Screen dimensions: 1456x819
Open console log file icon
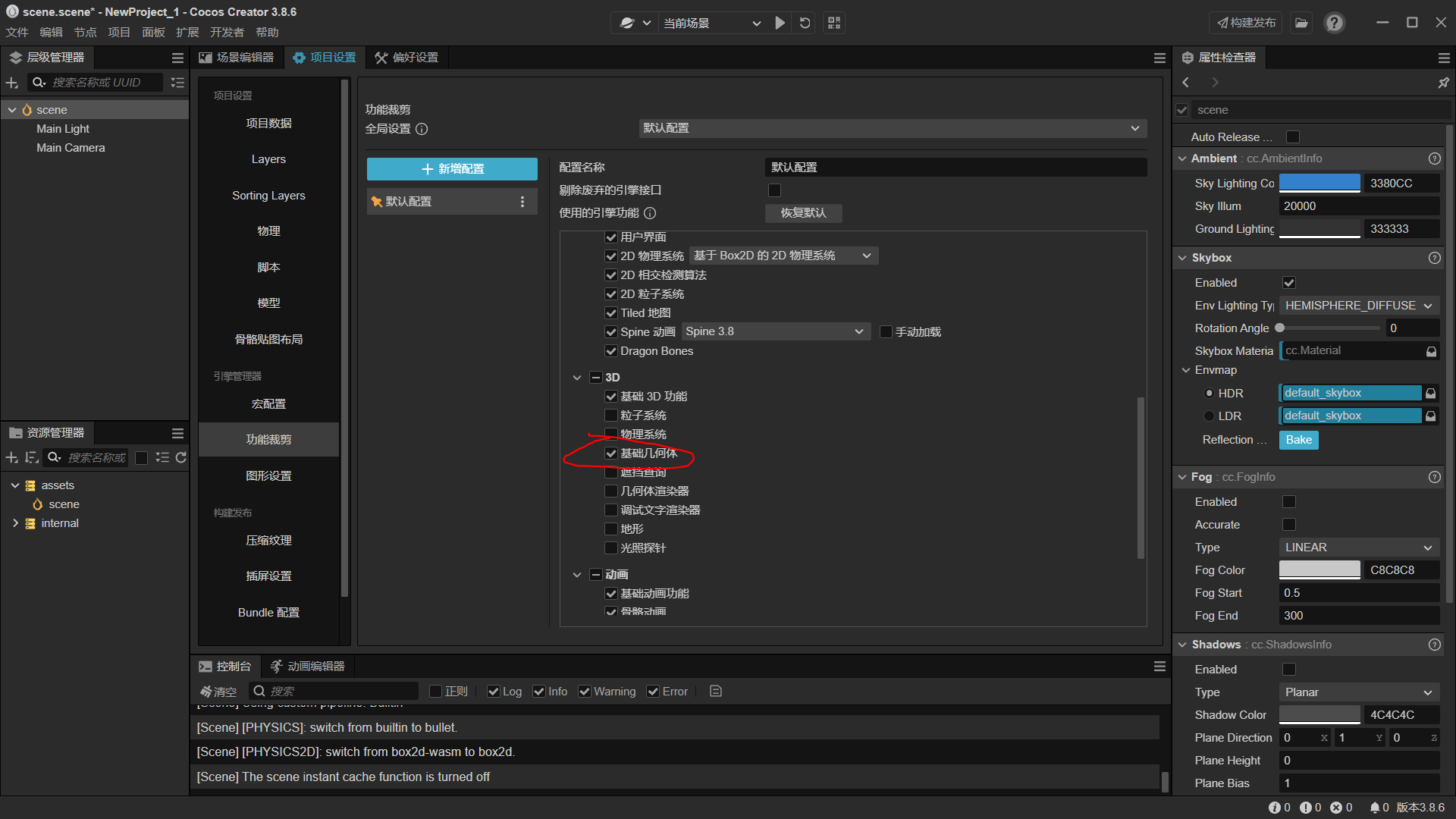[715, 691]
